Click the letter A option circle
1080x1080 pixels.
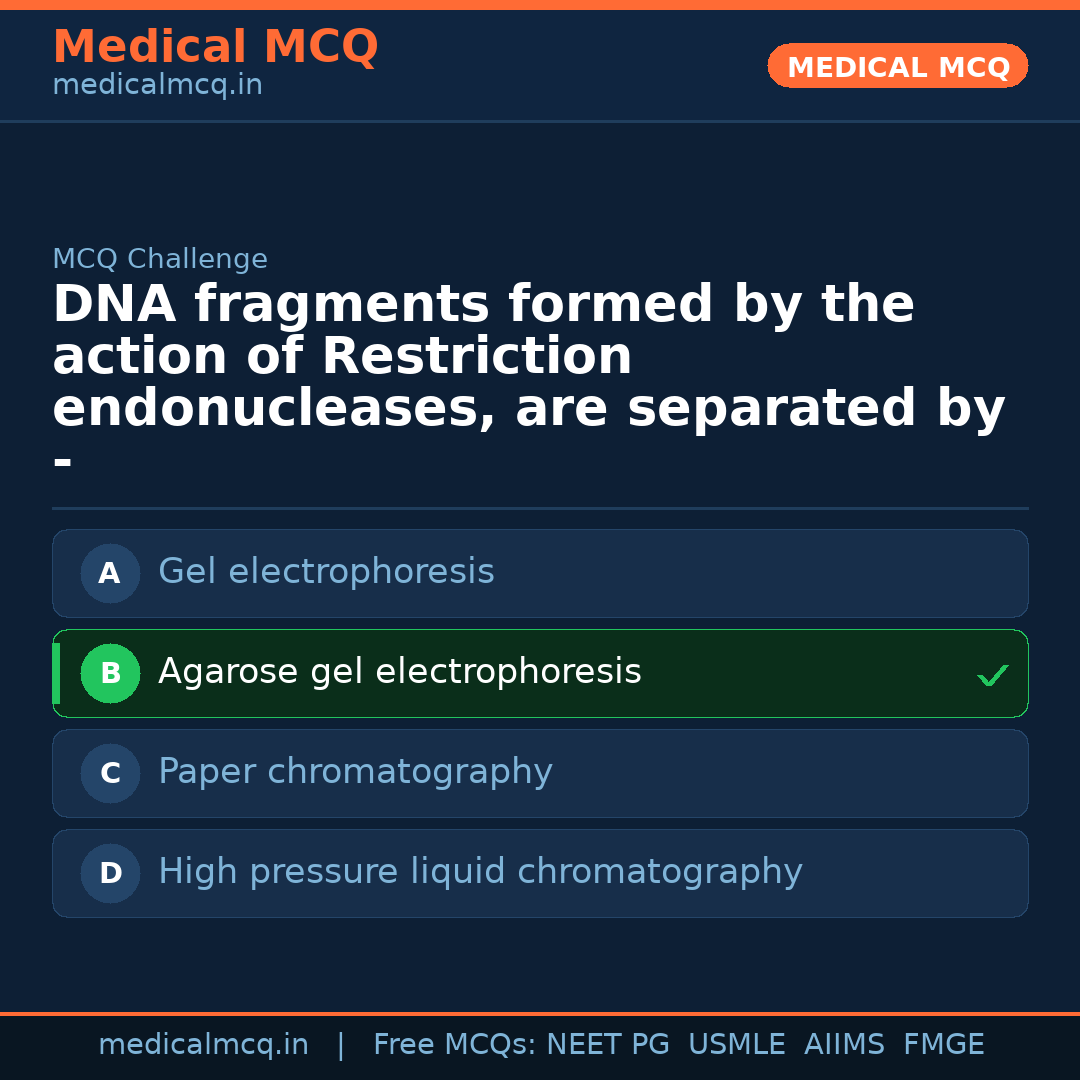(110, 574)
